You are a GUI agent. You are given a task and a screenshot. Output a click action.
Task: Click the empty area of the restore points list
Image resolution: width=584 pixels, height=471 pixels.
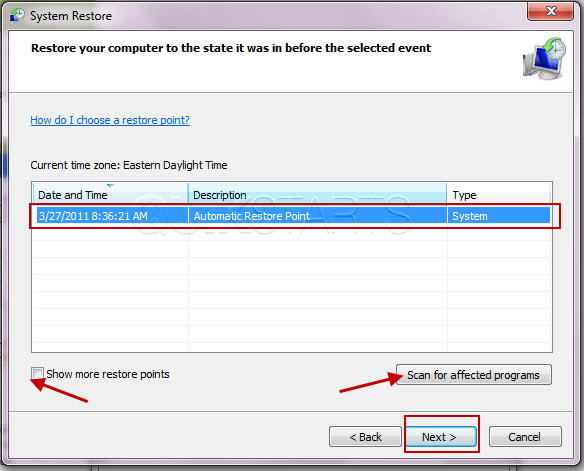(292, 289)
